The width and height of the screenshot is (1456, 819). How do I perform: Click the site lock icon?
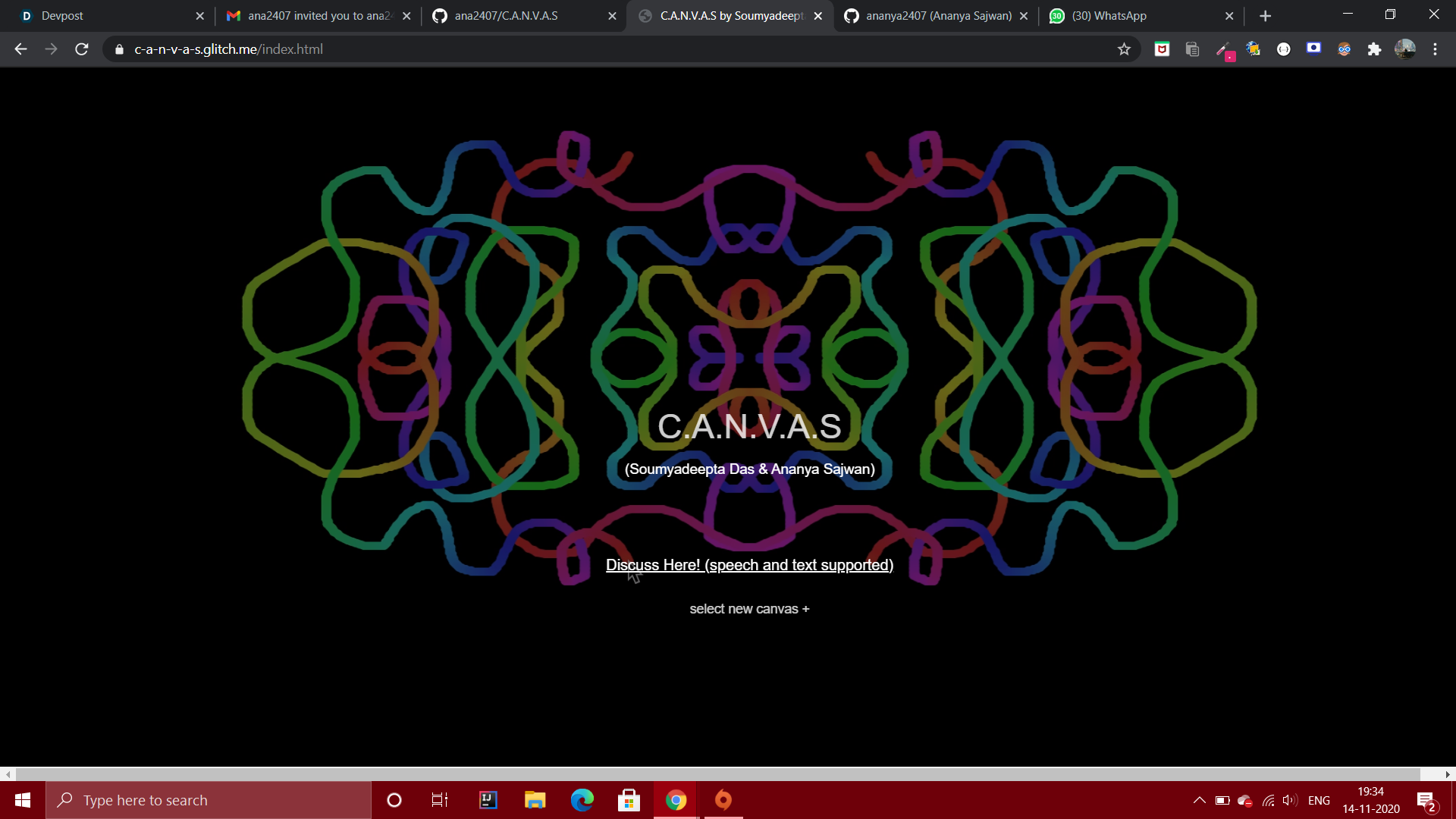point(119,49)
